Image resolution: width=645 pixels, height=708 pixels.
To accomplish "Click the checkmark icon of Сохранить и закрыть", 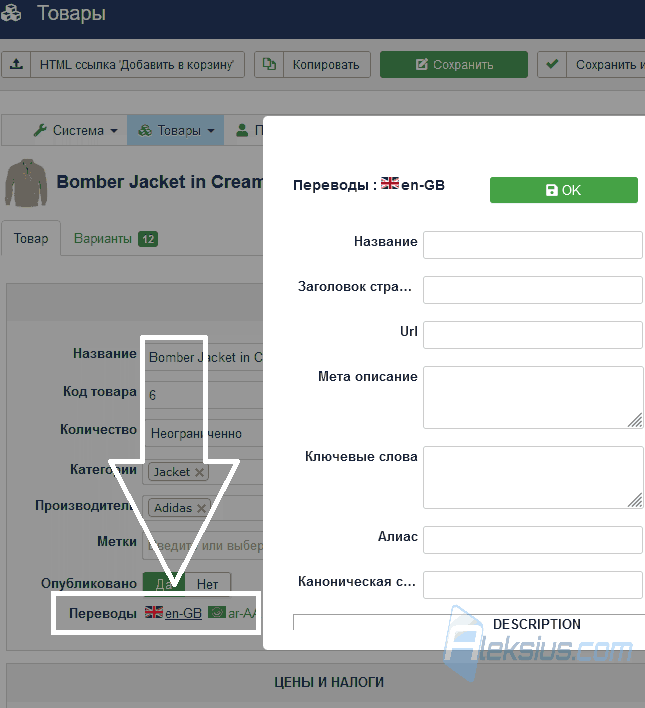I will [x=552, y=65].
